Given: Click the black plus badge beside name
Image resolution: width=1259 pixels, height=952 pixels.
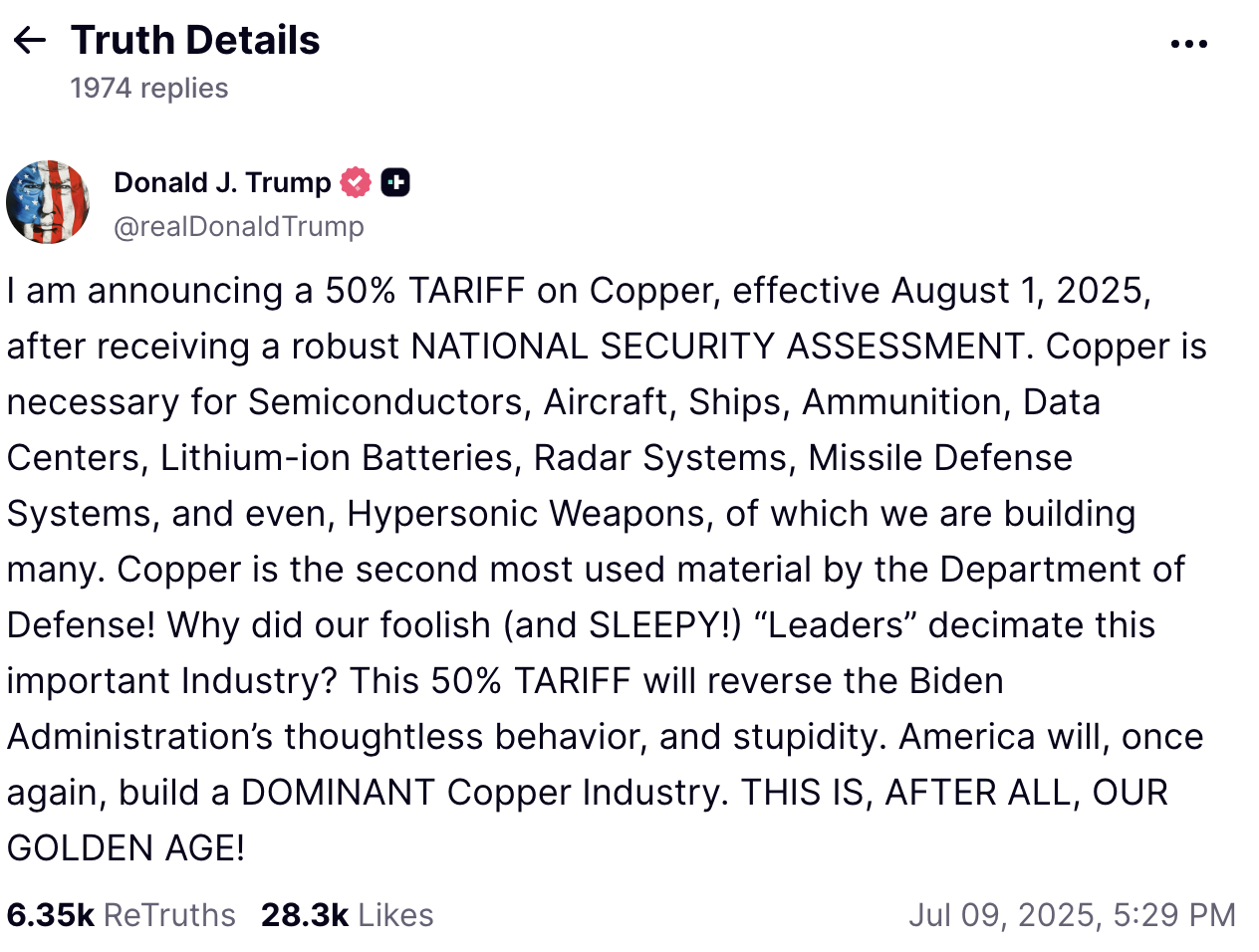Looking at the screenshot, I should 395,182.
